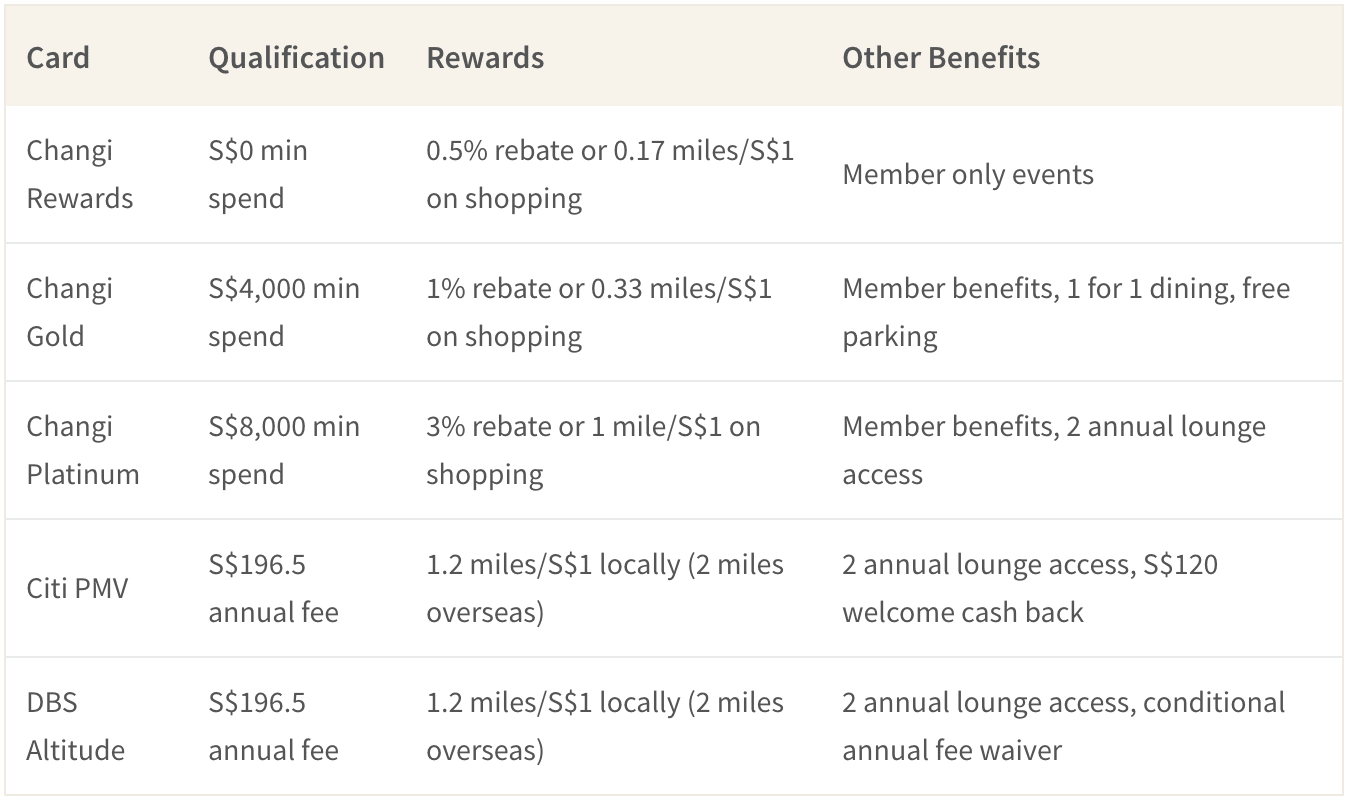1346x800 pixels.
Task: Click the Other Benefits column header
Action: point(941,57)
